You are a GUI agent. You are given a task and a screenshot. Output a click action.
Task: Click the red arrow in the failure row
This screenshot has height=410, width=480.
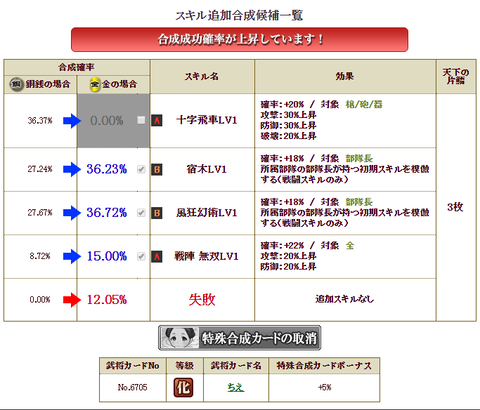pos(72,300)
